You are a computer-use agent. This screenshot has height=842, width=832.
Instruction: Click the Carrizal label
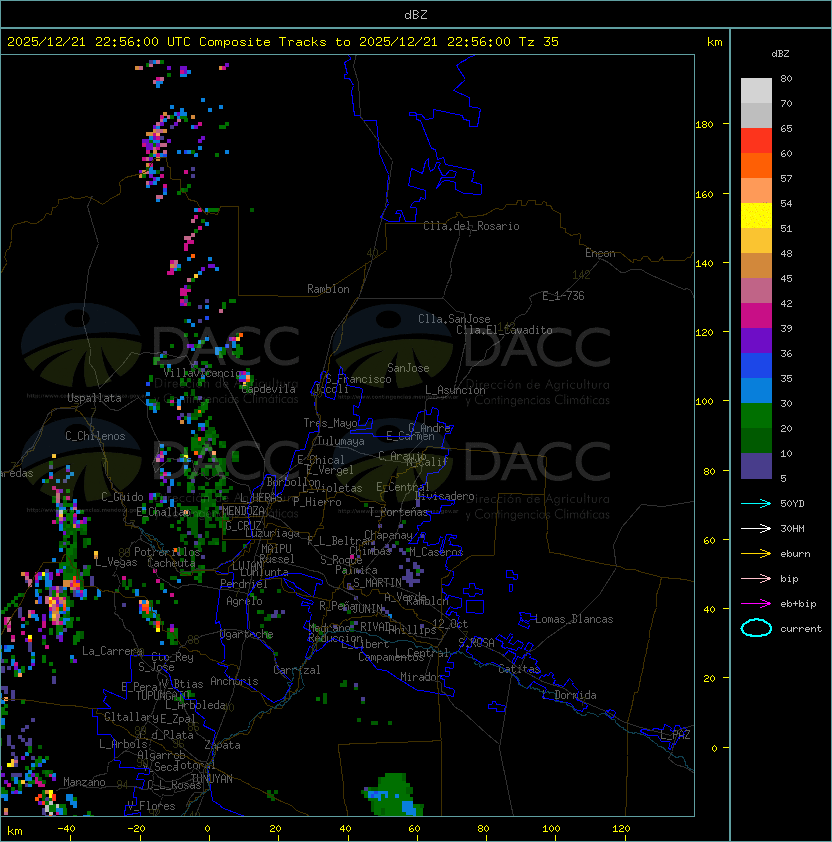[x=296, y=670]
